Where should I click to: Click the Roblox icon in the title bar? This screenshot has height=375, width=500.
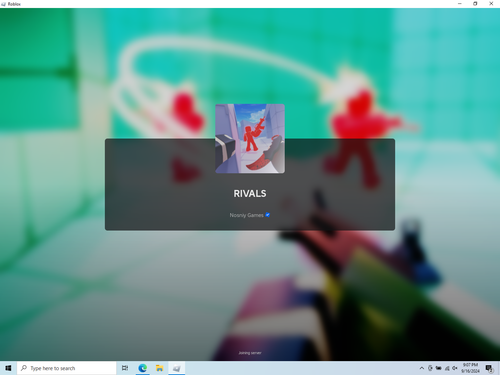pos(4,4)
